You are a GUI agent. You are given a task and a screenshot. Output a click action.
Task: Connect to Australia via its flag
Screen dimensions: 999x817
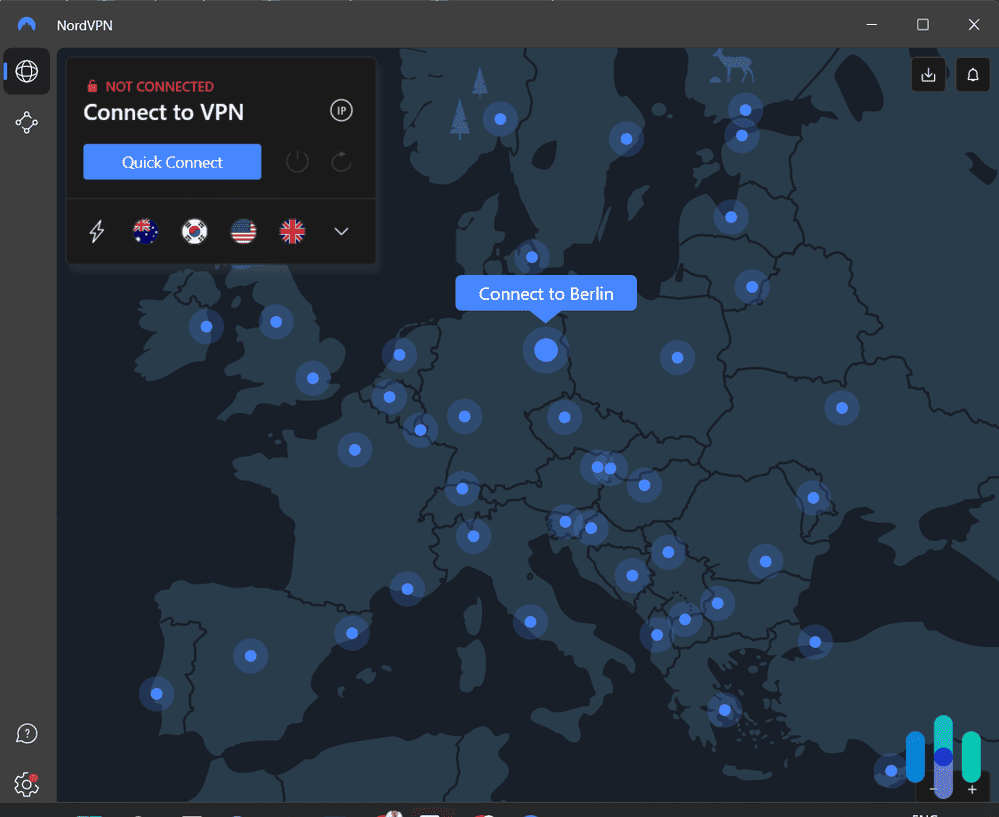click(145, 231)
